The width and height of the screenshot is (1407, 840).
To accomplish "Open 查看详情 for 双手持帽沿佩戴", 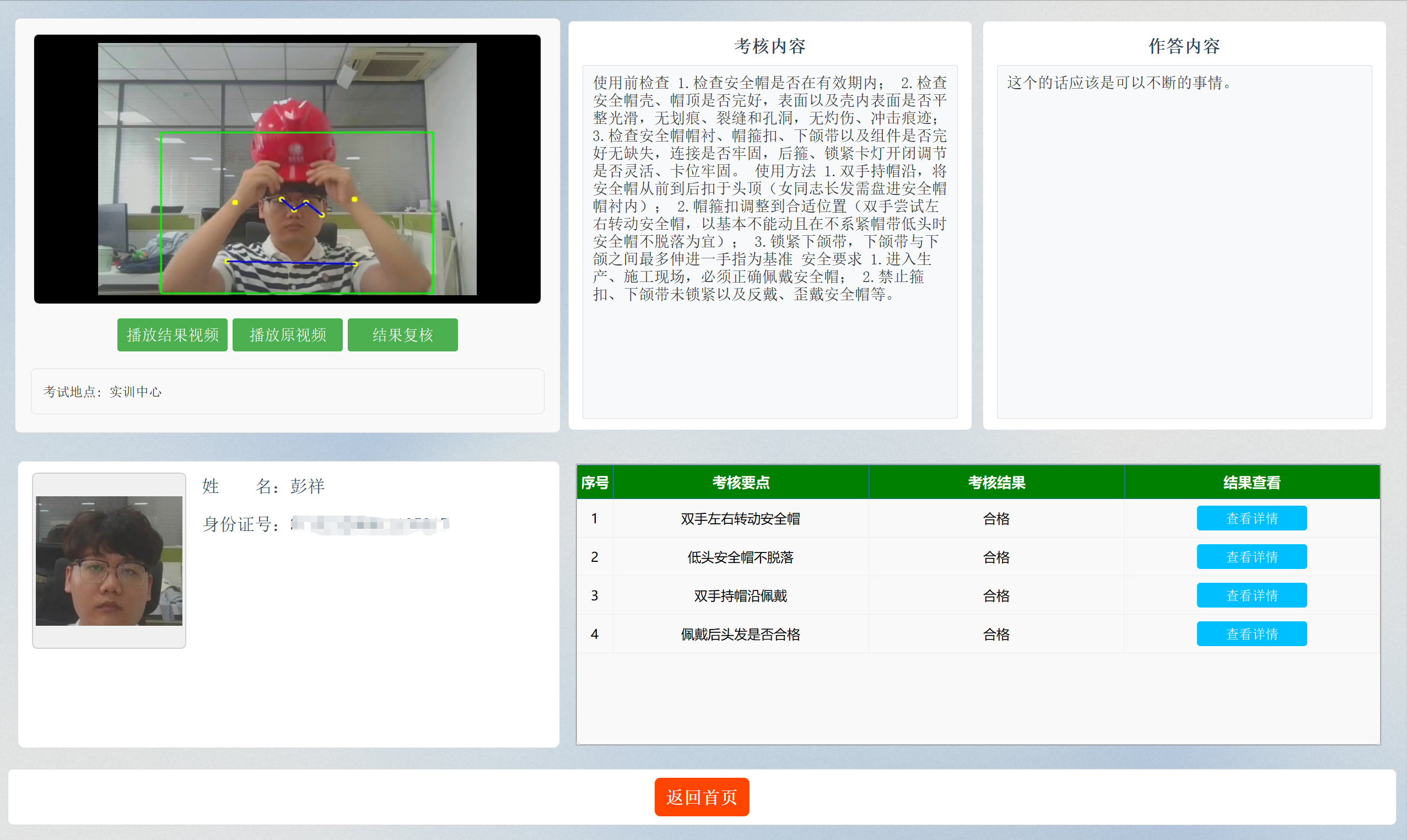I will [1252, 595].
